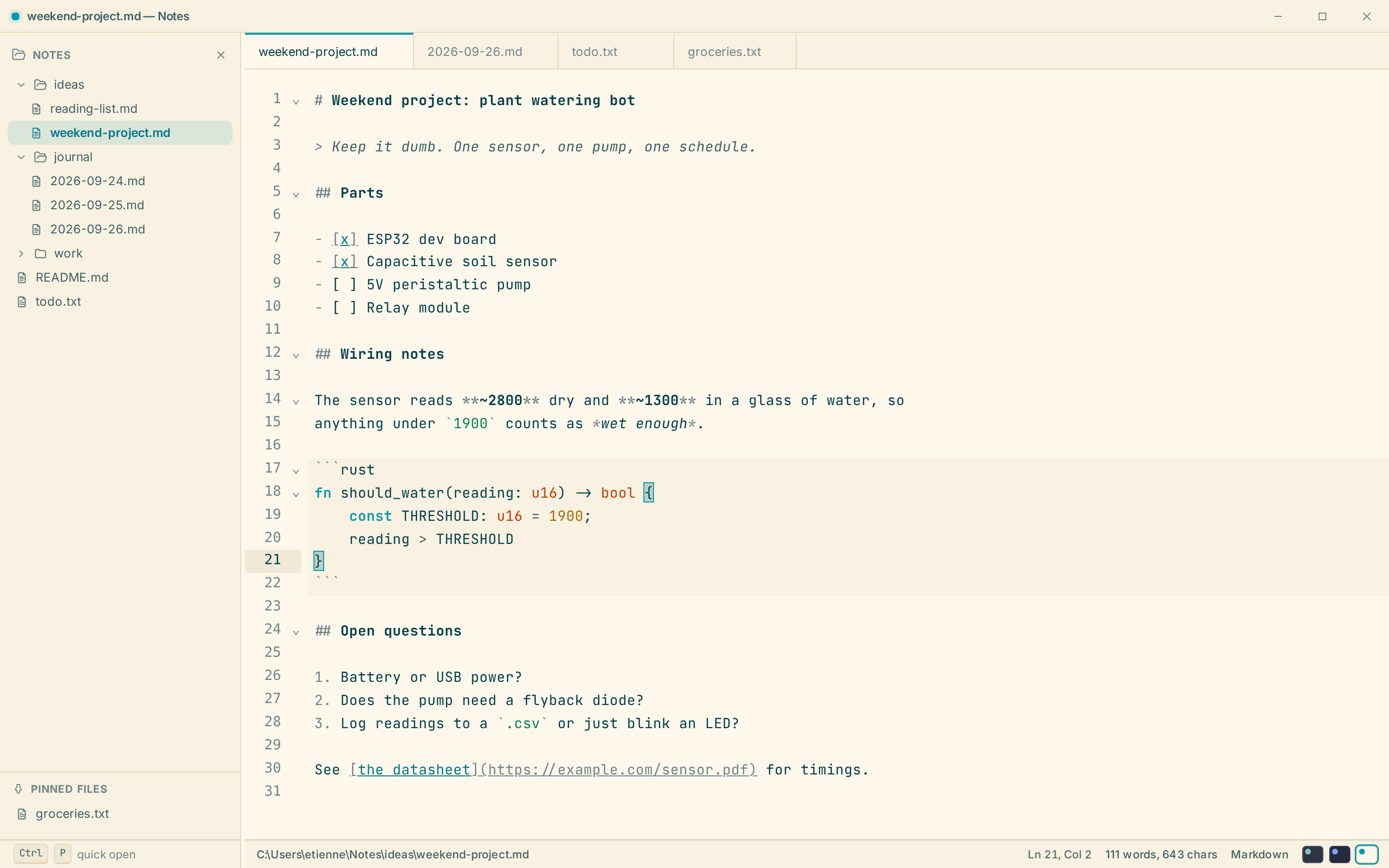Click file icon beside todo.txt in sidebar
This screenshot has width=1389, height=868.
[22, 301]
